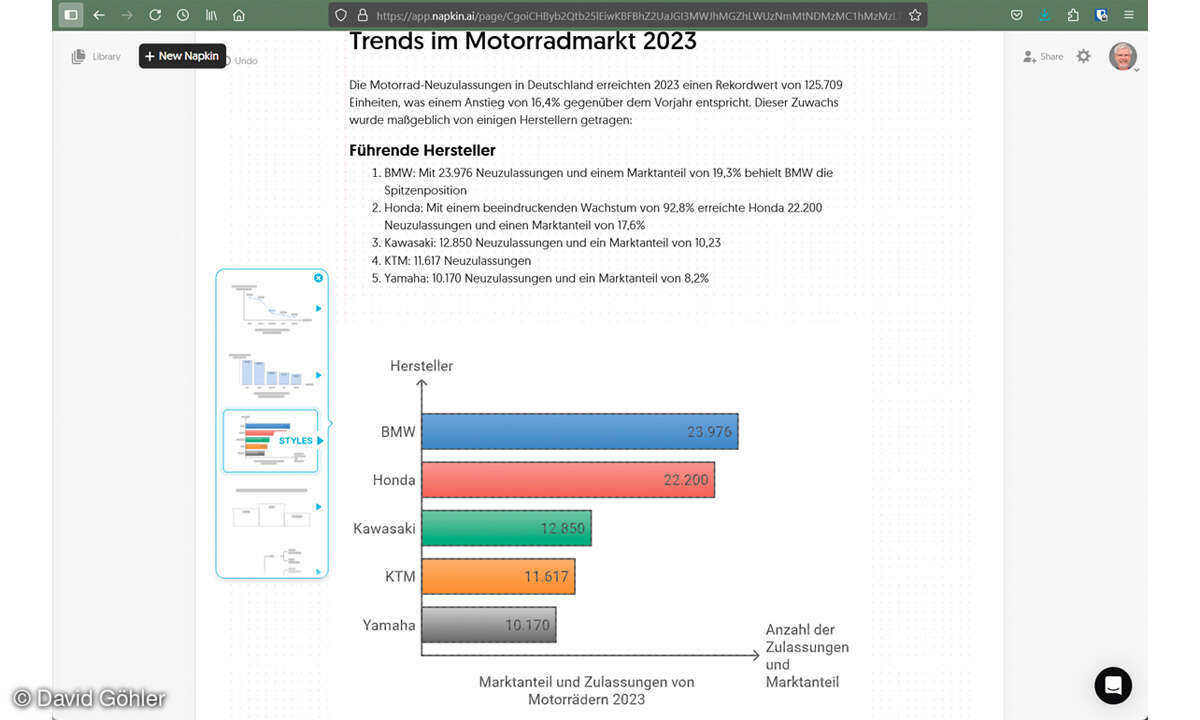The height and width of the screenshot is (720, 1200).
Task: Select the orange KTM bar
Action: point(498,576)
